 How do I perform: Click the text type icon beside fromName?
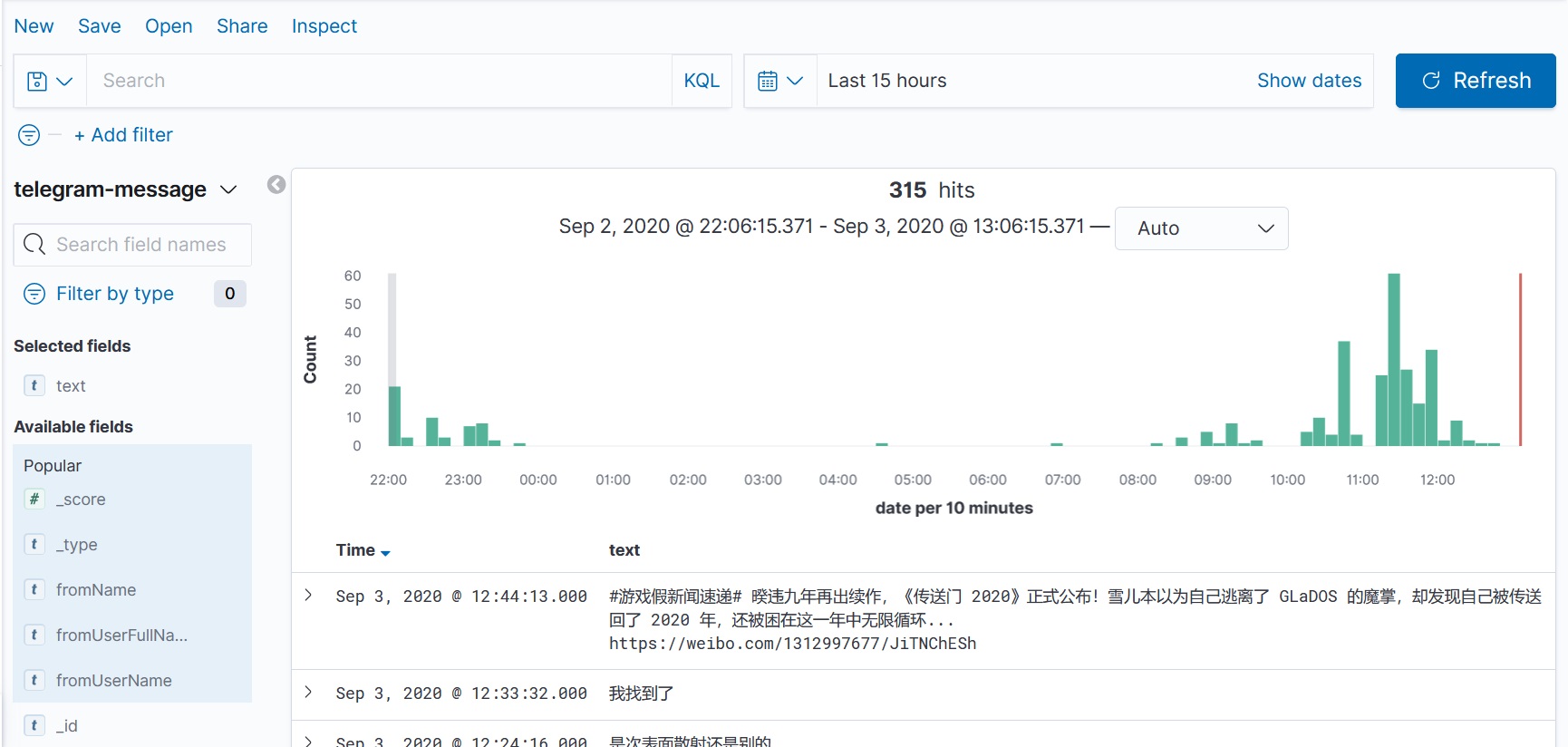tap(34, 589)
